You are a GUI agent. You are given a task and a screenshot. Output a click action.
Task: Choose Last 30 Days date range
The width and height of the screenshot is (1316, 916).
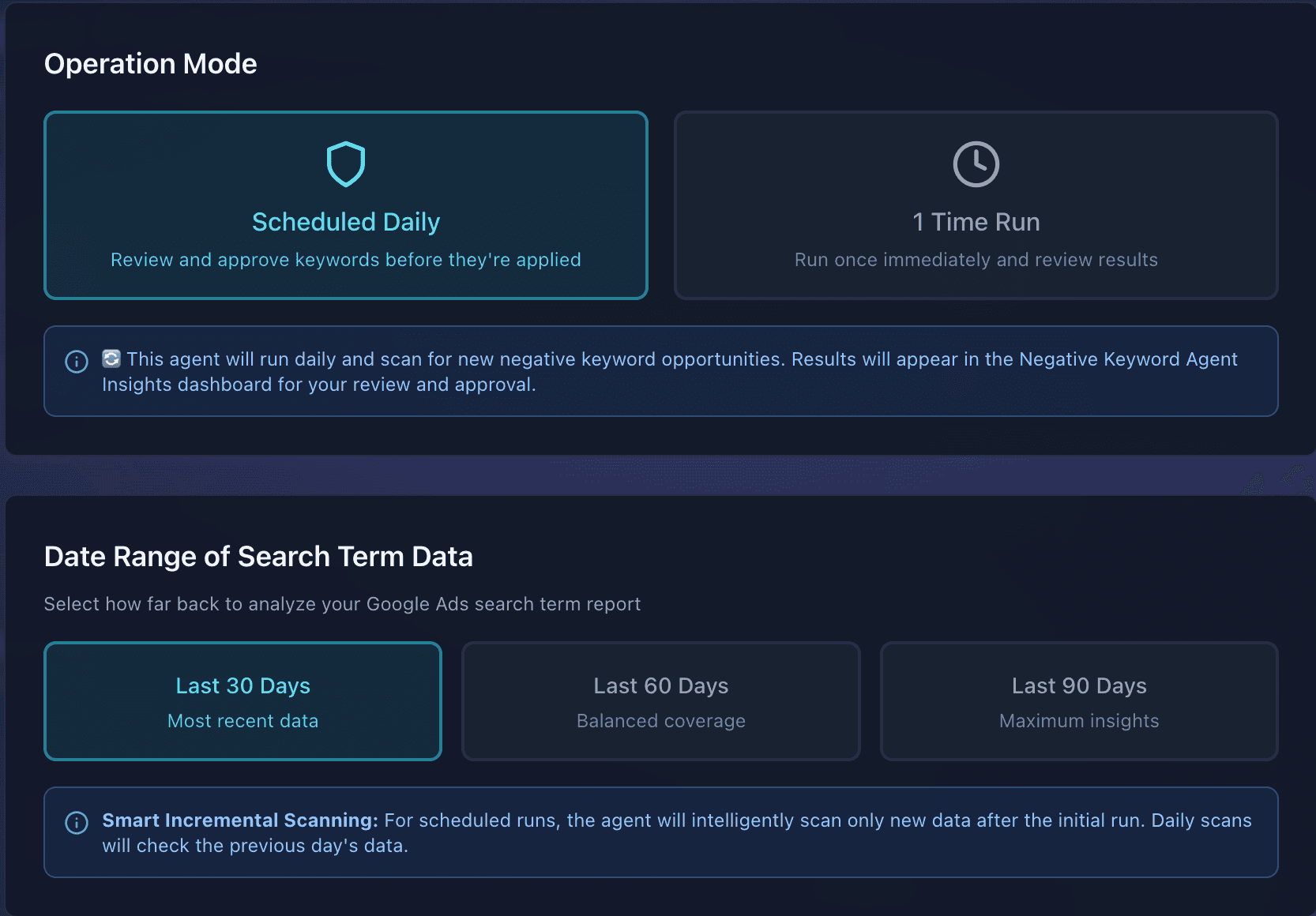[x=243, y=700]
